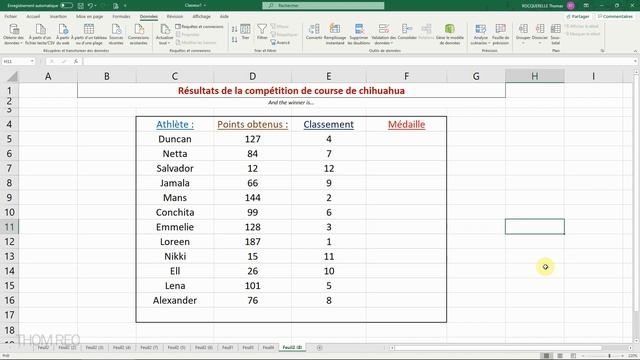Click the Sous-total icon
640x360 pixels.
coord(556,34)
